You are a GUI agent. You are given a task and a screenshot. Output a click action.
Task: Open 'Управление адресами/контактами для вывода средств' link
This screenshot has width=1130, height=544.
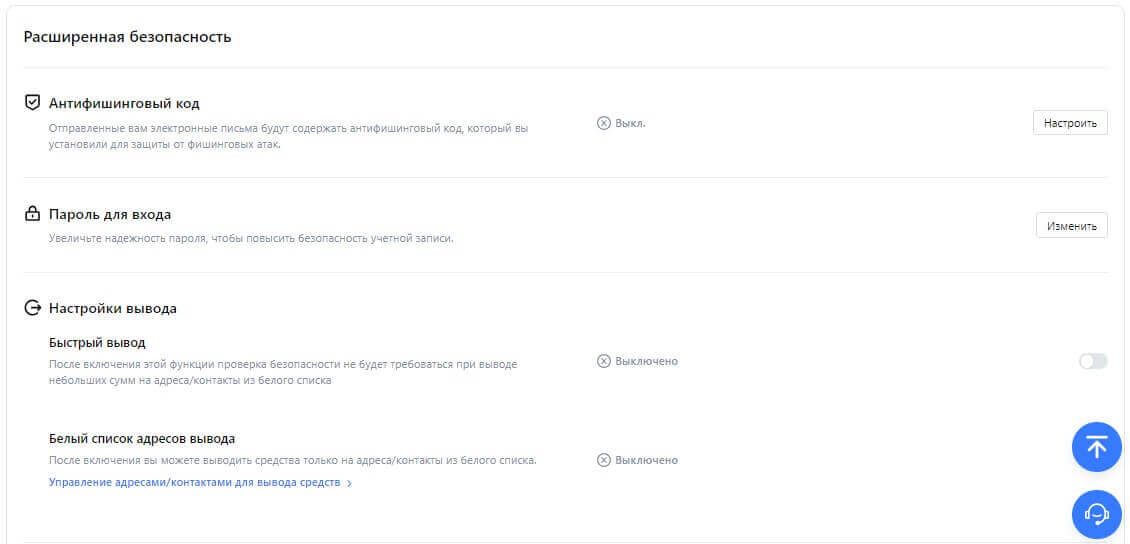click(195, 483)
